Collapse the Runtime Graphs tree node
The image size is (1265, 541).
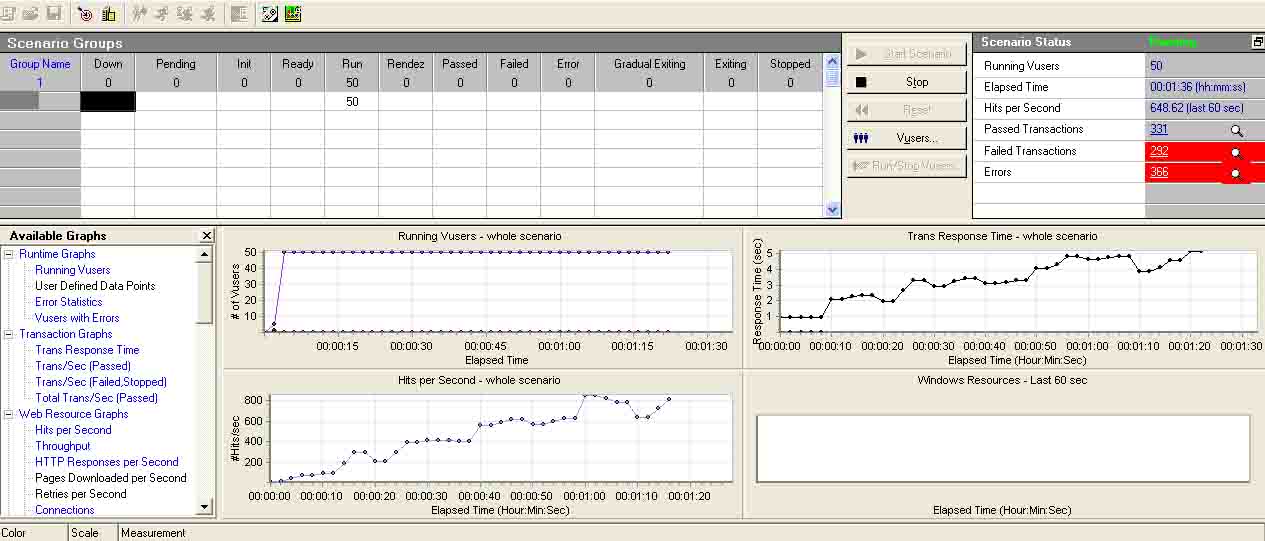coord(9,254)
